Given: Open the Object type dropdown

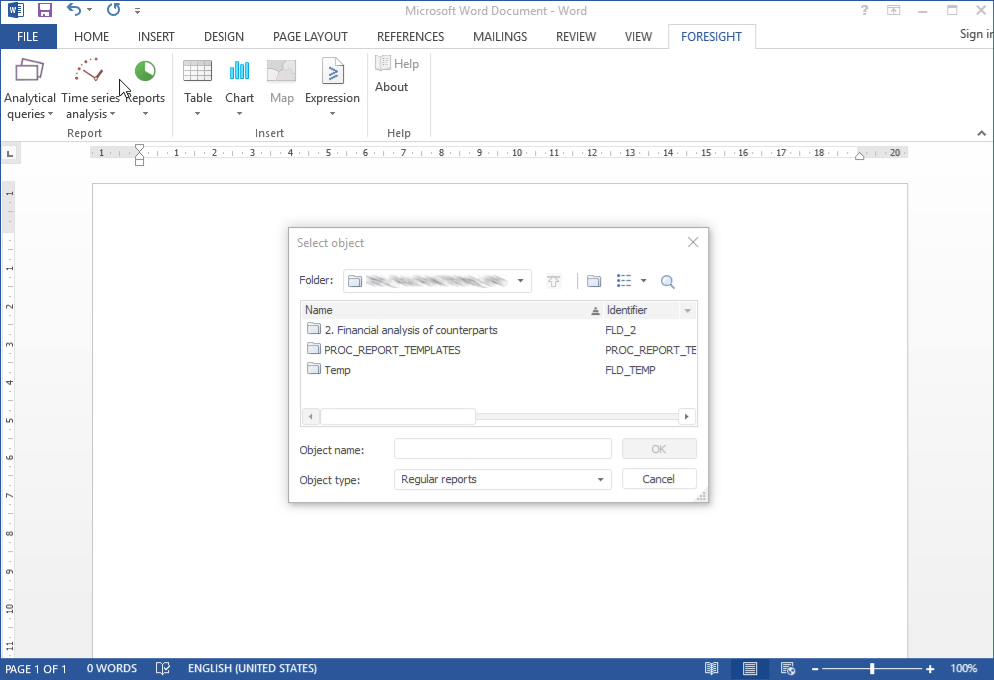Looking at the screenshot, I should [x=601, y=480].
